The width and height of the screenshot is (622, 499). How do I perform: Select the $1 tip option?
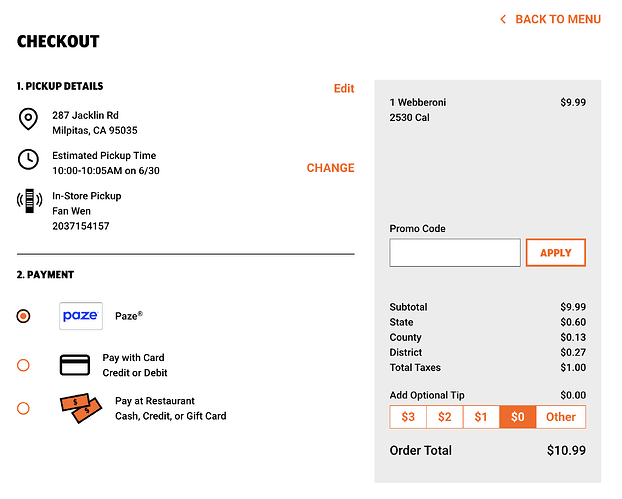pos(481,417)
